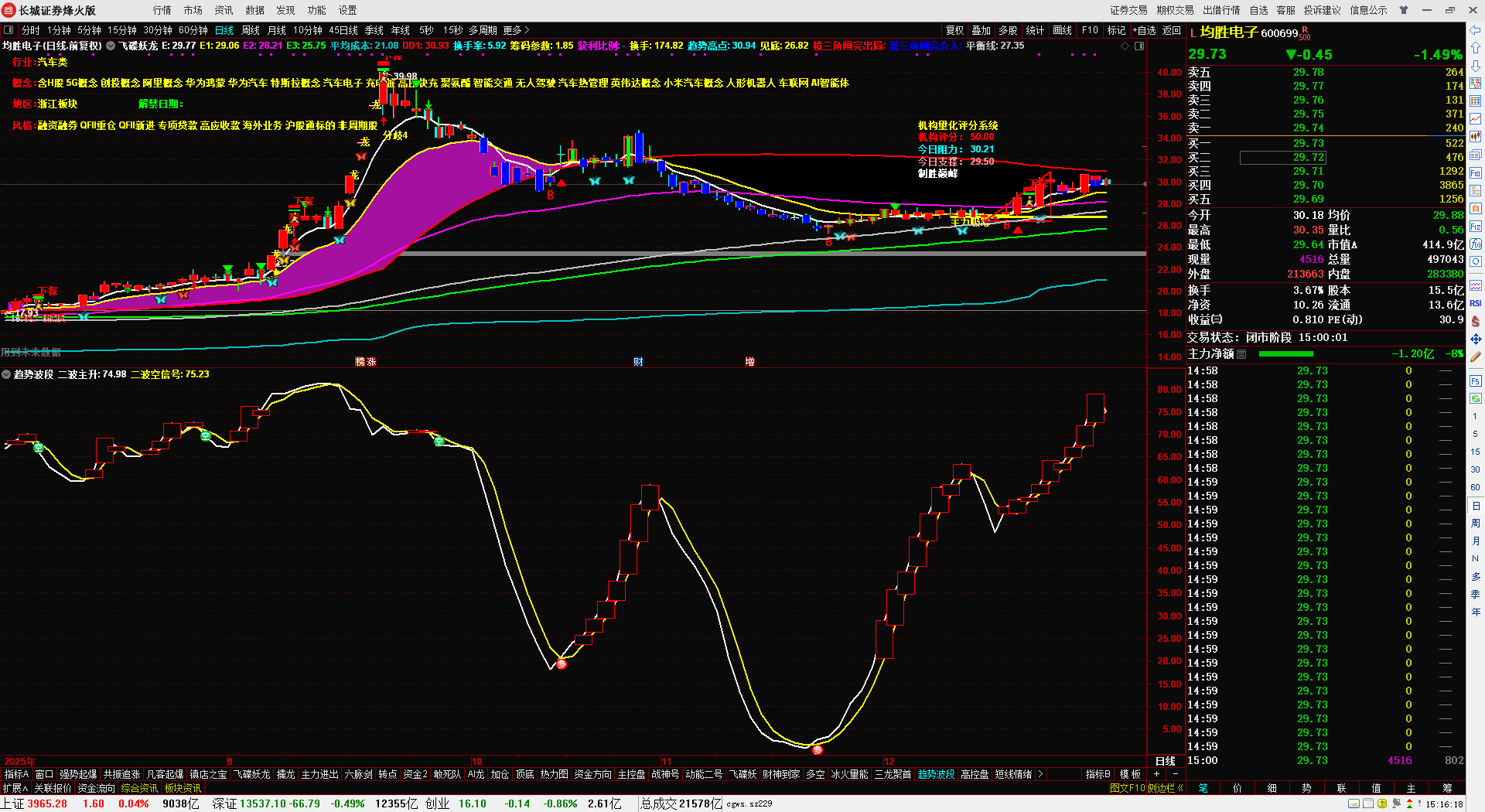
Task: Click the back arrow icon in right sidebar
Action: (x=1476, y=30)
